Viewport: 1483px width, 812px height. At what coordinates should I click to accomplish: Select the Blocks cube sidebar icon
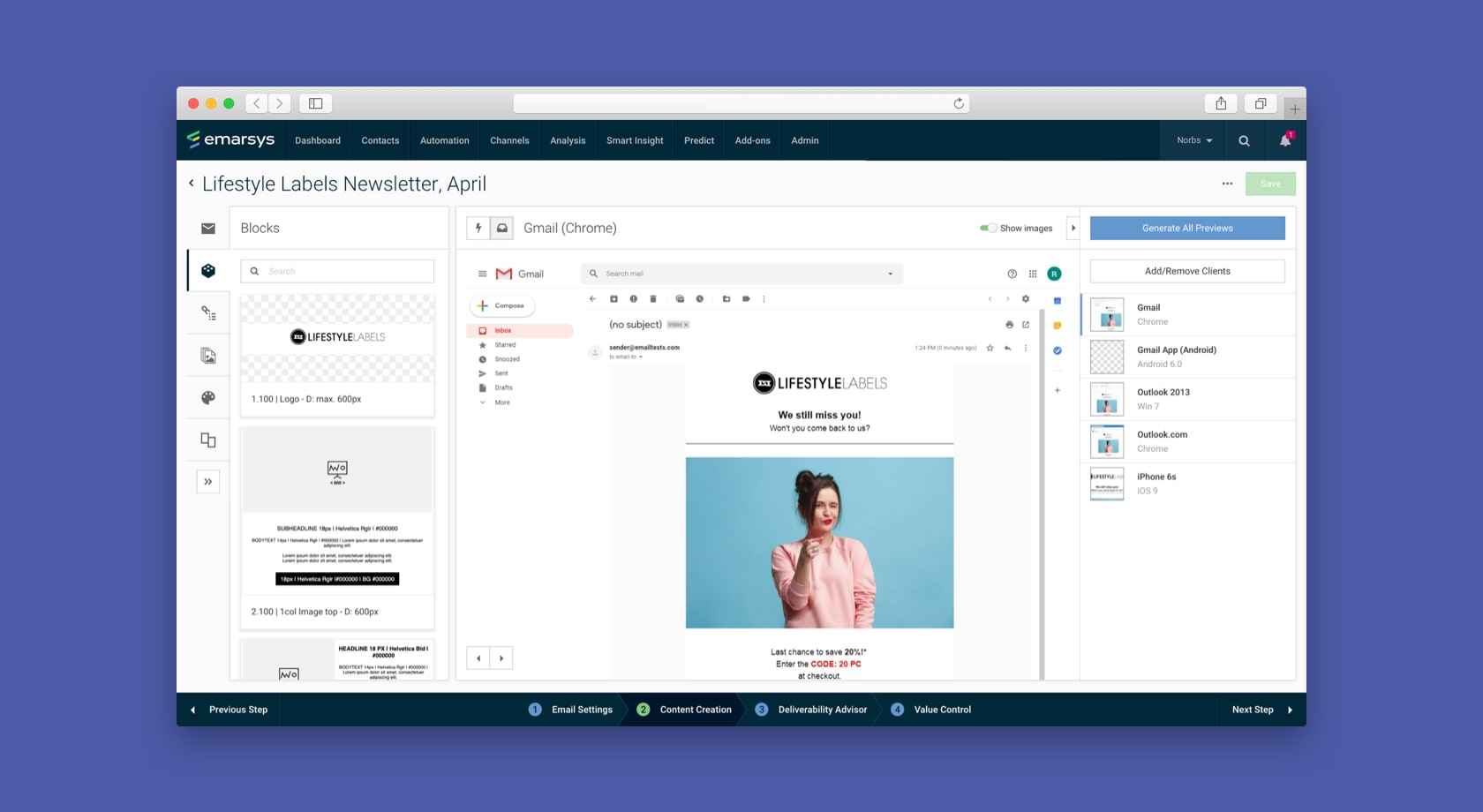point(208,270)
